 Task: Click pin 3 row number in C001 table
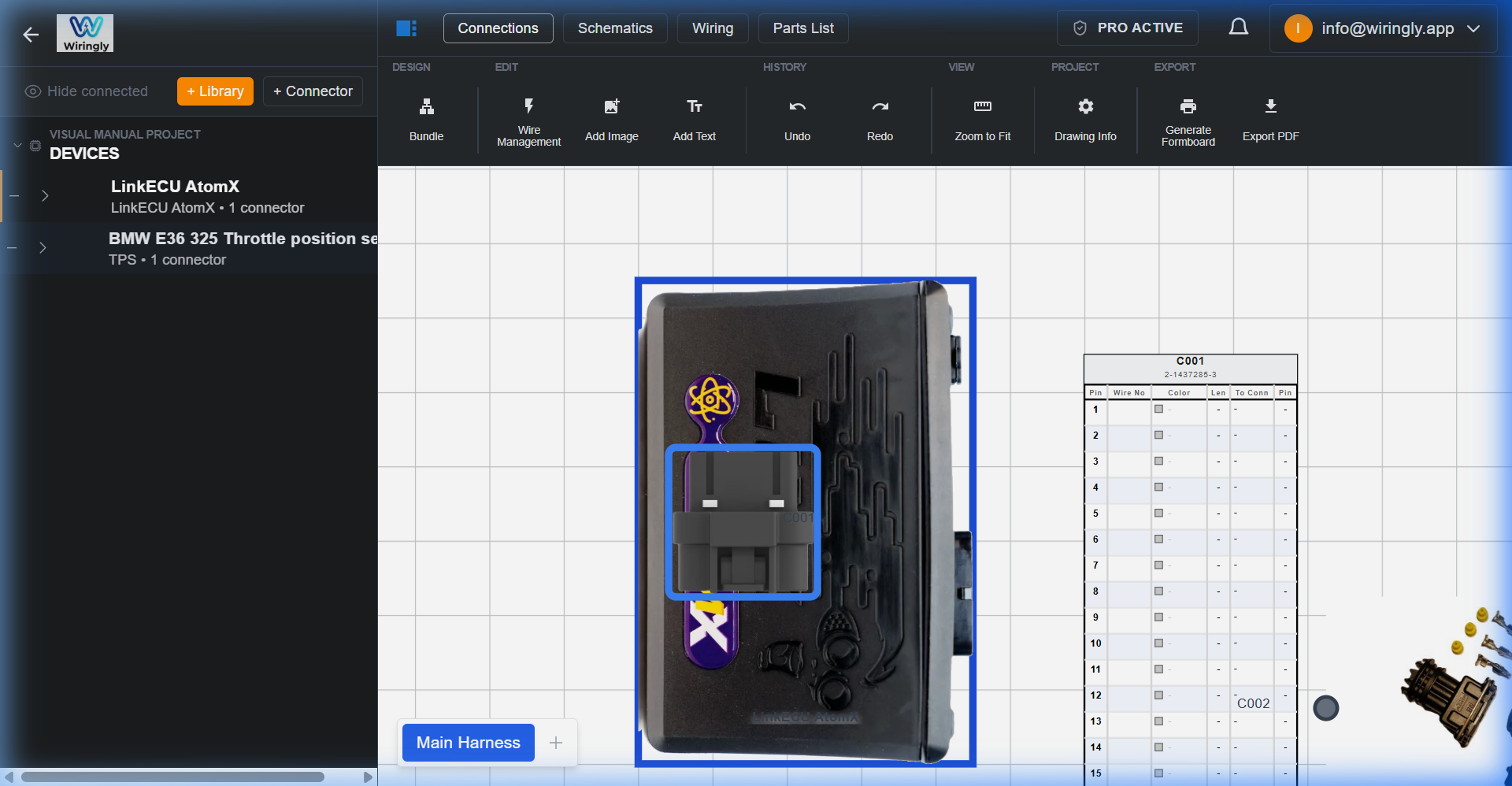pyautogui.click(x=1095, y=462)
